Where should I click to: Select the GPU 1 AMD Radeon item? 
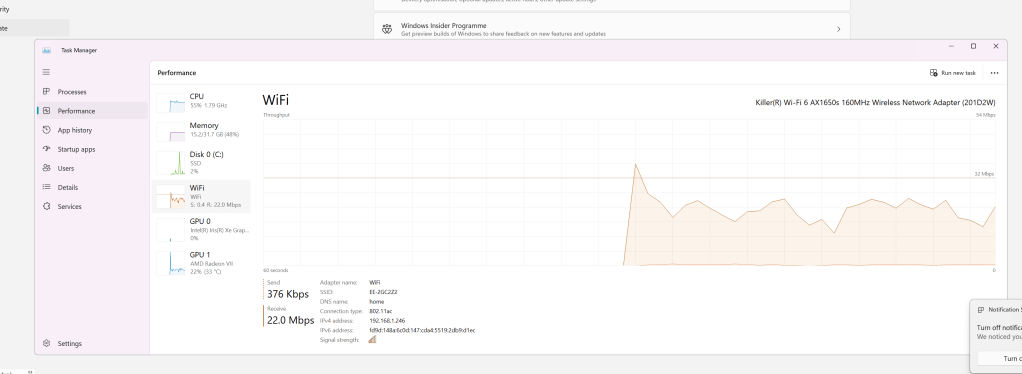point(201,263)
